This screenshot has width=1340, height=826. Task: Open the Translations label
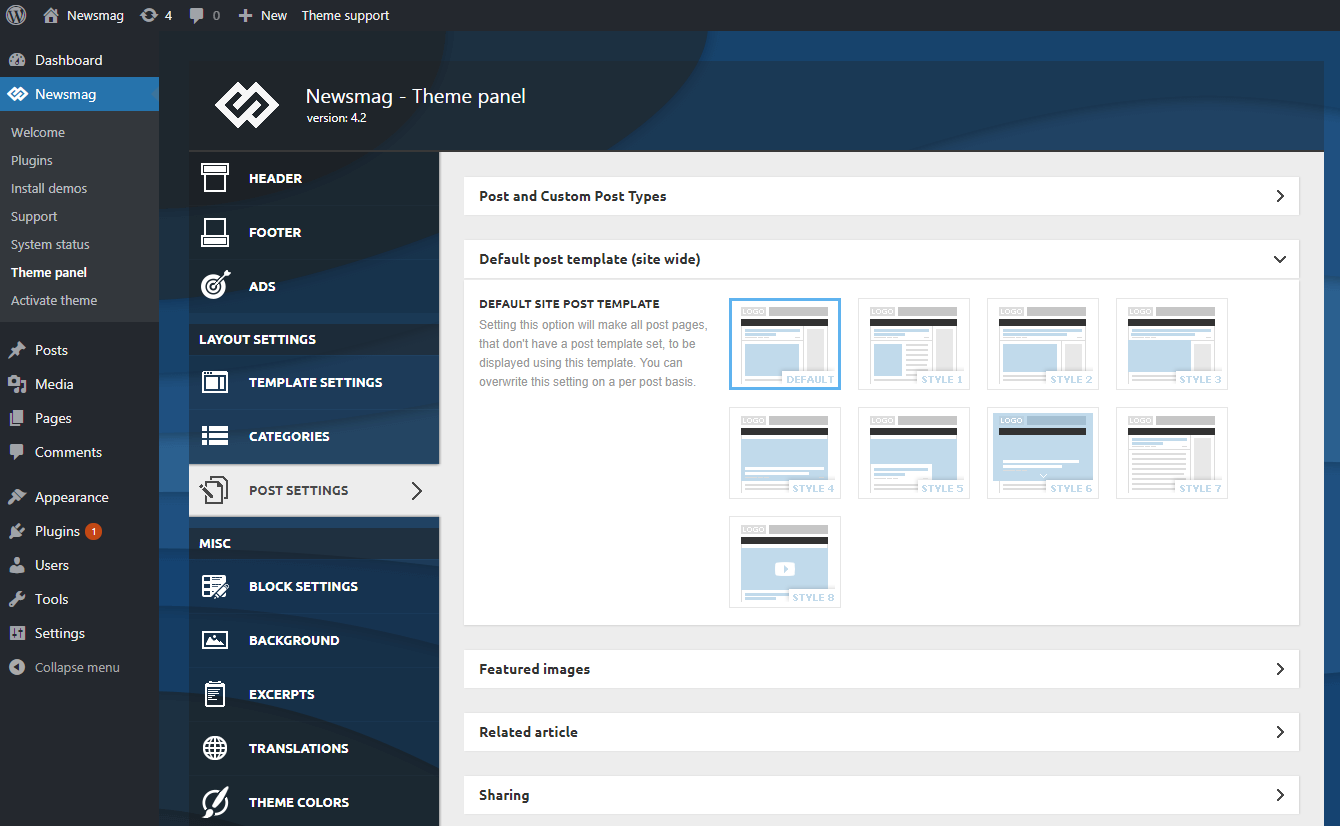click(299, 748)
